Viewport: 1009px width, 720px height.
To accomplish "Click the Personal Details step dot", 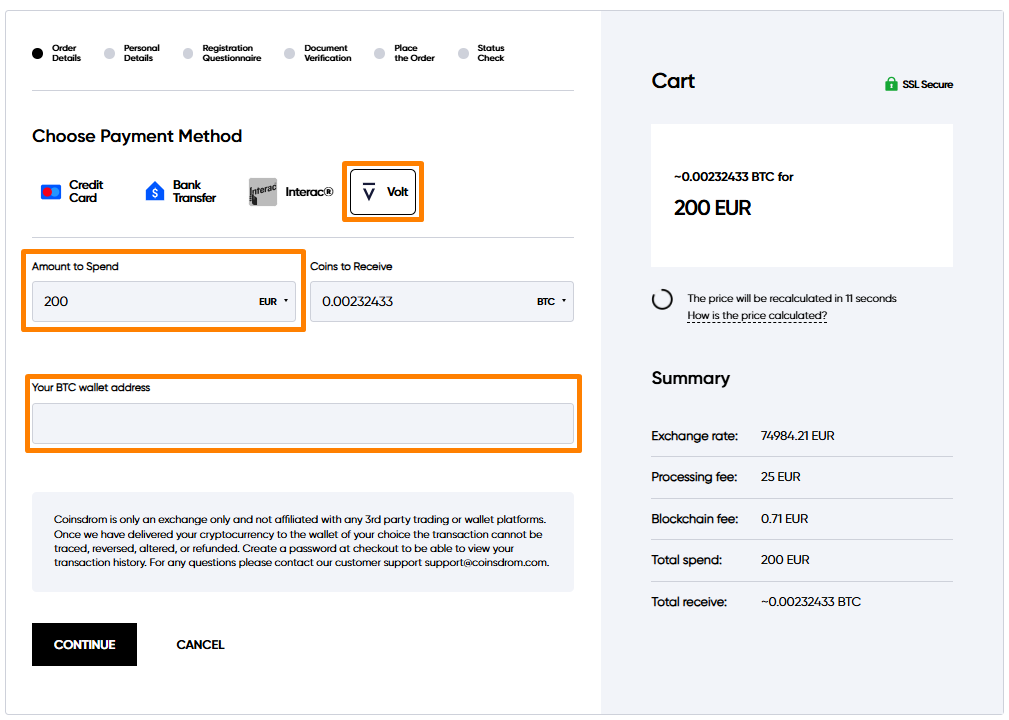I will pyautogui.click(x=109, y=53).
